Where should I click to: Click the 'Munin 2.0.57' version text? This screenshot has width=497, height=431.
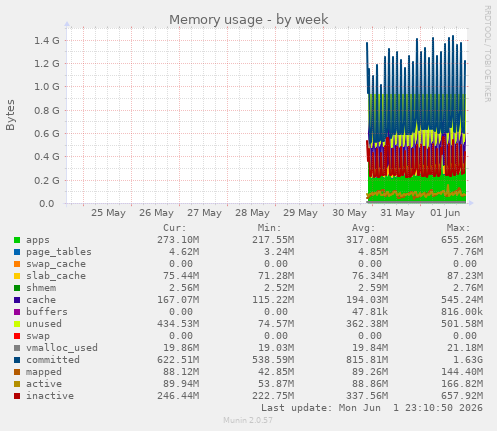pos(248,420)
